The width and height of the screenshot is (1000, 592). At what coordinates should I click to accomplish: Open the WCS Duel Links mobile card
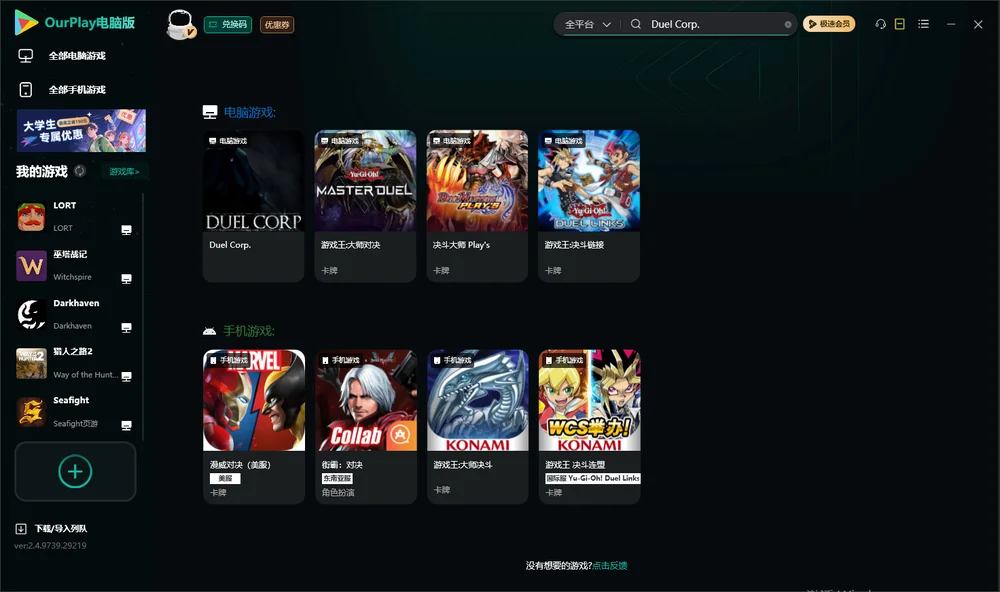[589, 426]
